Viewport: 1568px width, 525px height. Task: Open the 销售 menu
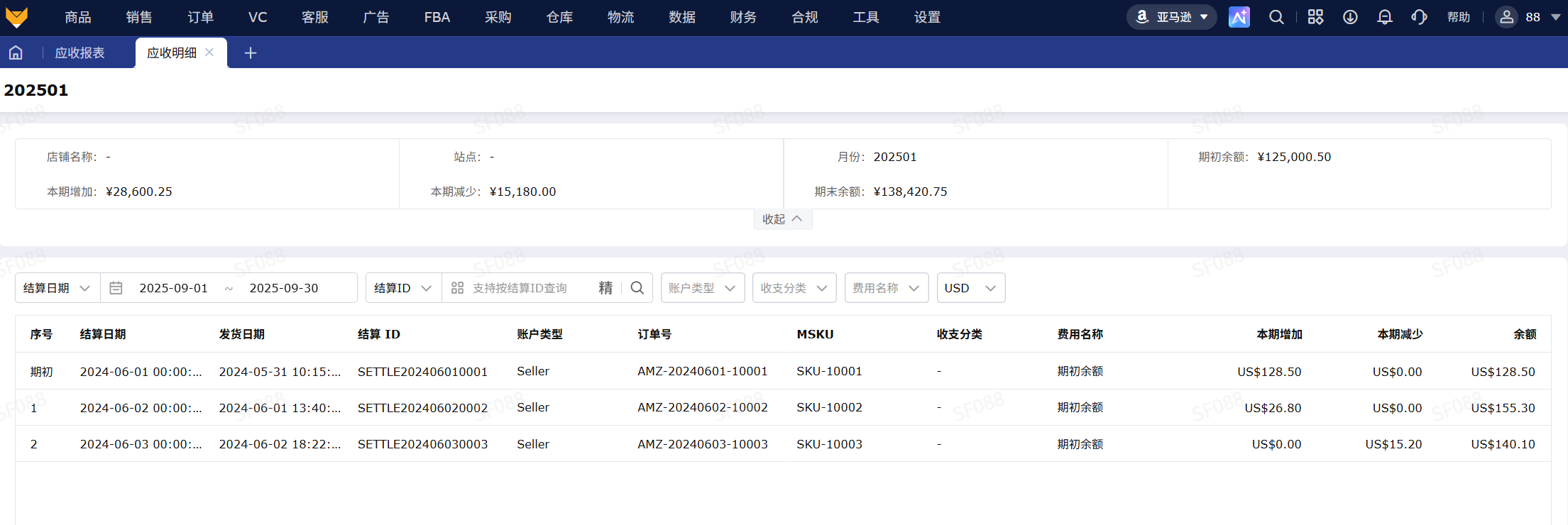point(139,17)
